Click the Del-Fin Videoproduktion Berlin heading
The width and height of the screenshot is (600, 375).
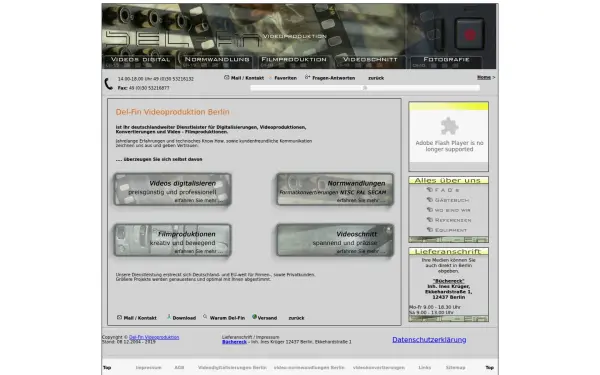(x=173, y=112)
